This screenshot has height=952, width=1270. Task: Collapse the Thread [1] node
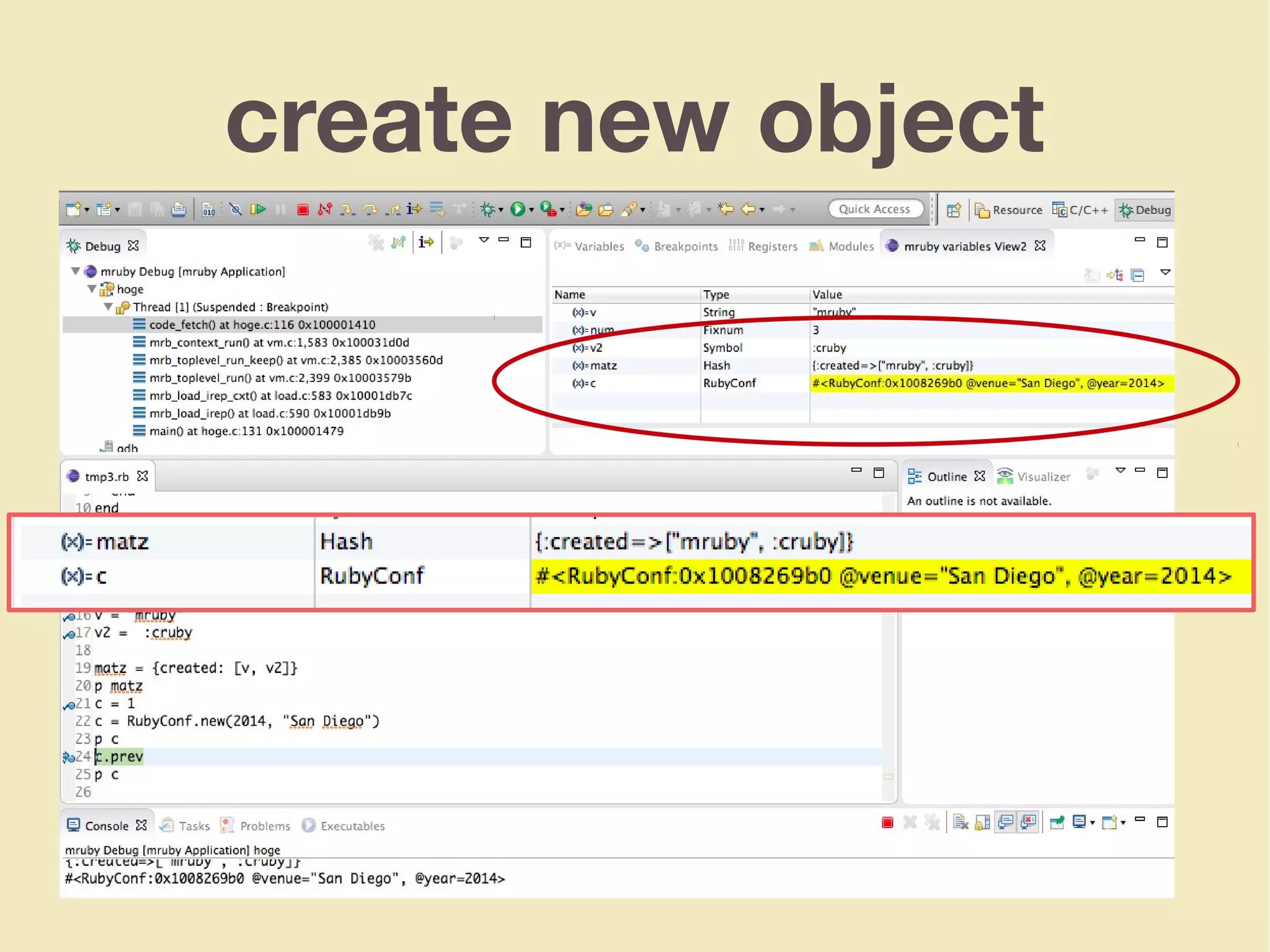click(x=108, y=306)
